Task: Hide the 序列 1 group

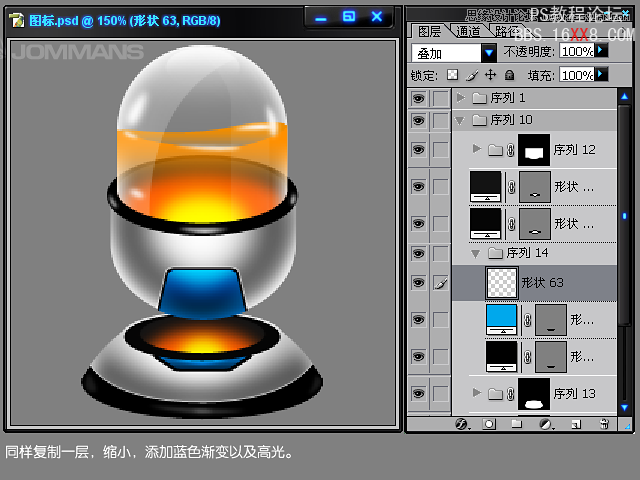Action: 418,98
